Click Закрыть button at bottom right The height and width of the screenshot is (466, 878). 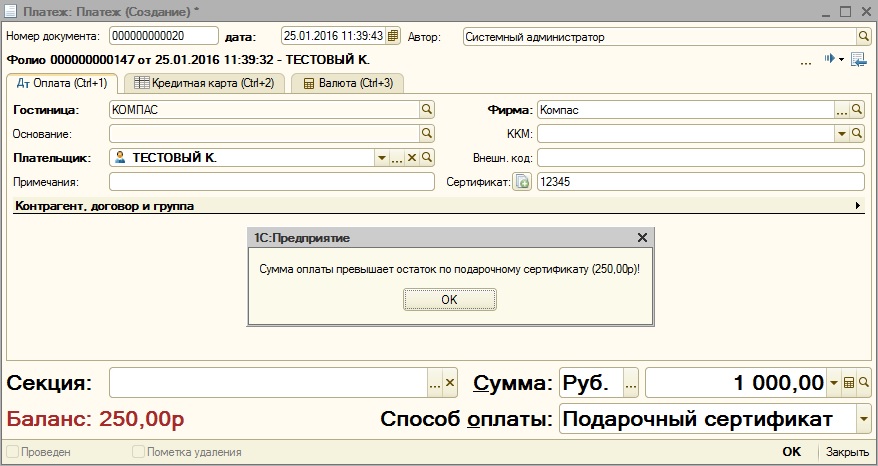[847, 452]
